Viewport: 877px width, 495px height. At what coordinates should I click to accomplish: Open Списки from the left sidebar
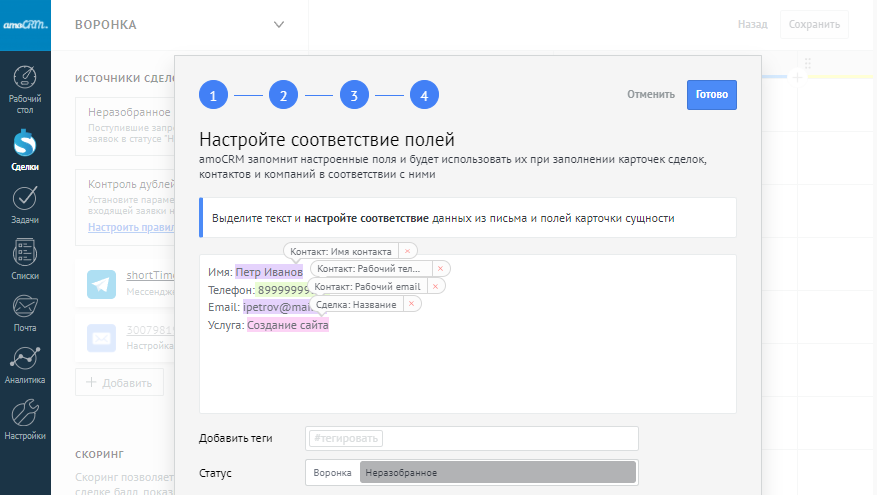point(25,259)
